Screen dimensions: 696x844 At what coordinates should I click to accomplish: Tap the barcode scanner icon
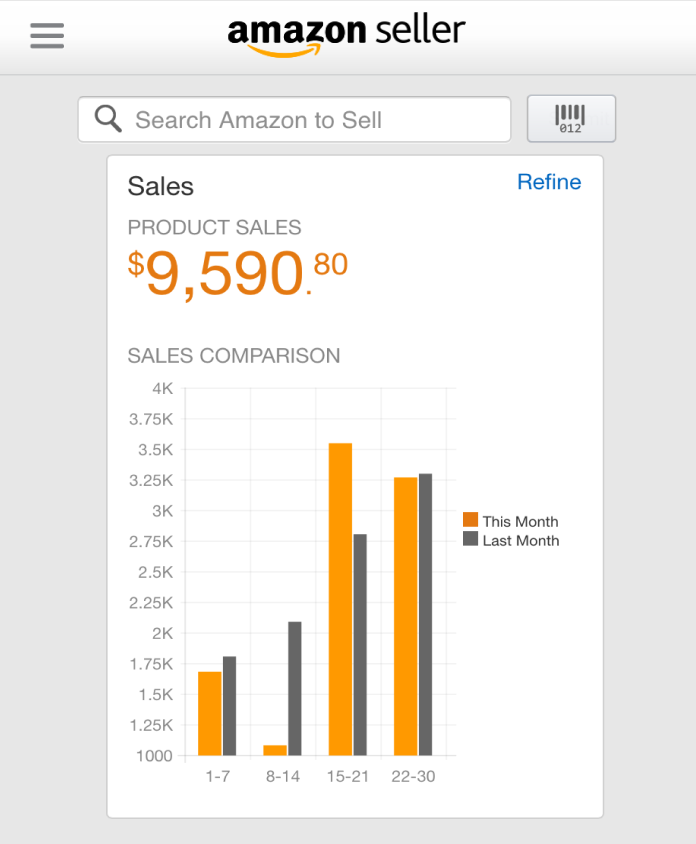[571, 119]
